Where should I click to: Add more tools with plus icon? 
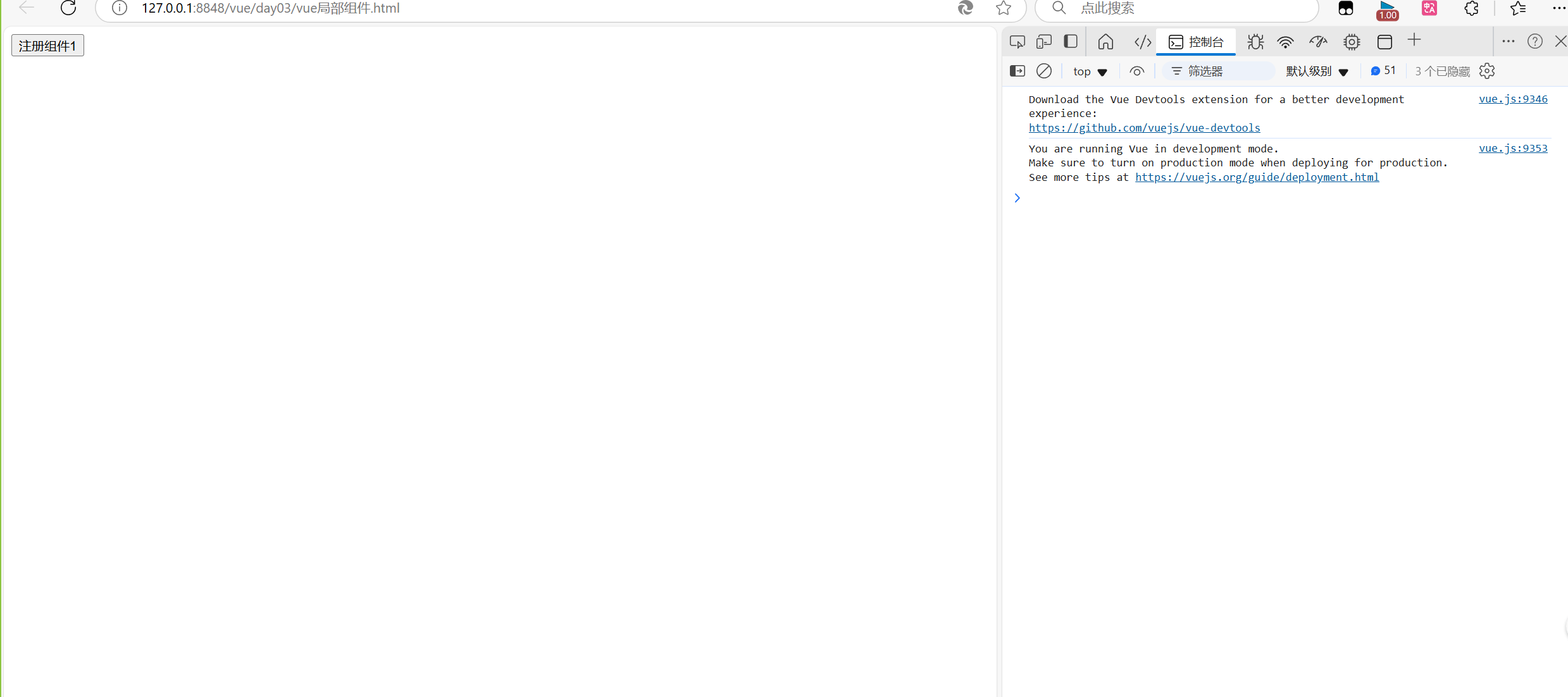pyautogui.click(x=1414, y=40)
